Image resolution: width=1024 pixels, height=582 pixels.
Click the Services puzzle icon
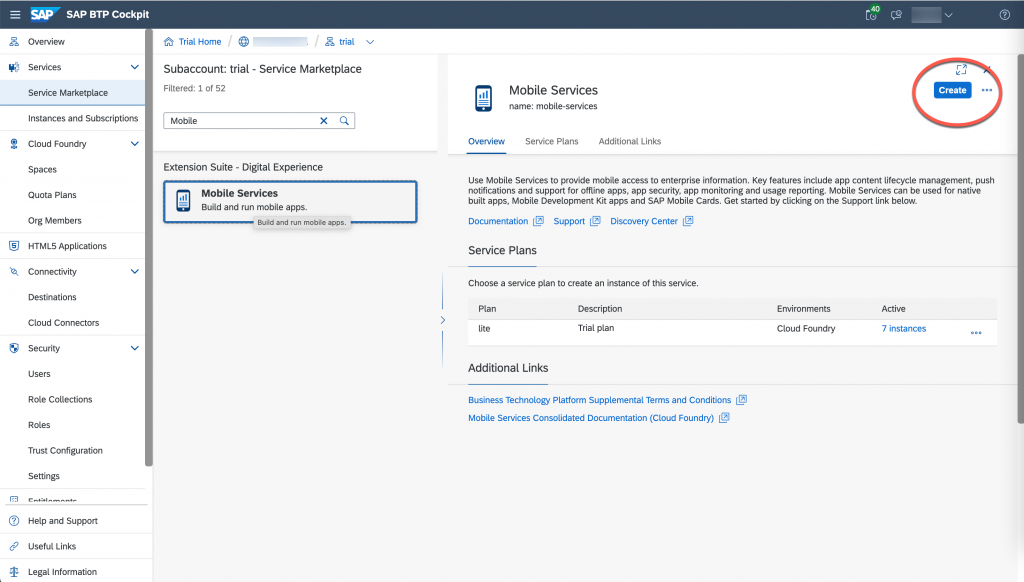[x=14, y=67]
